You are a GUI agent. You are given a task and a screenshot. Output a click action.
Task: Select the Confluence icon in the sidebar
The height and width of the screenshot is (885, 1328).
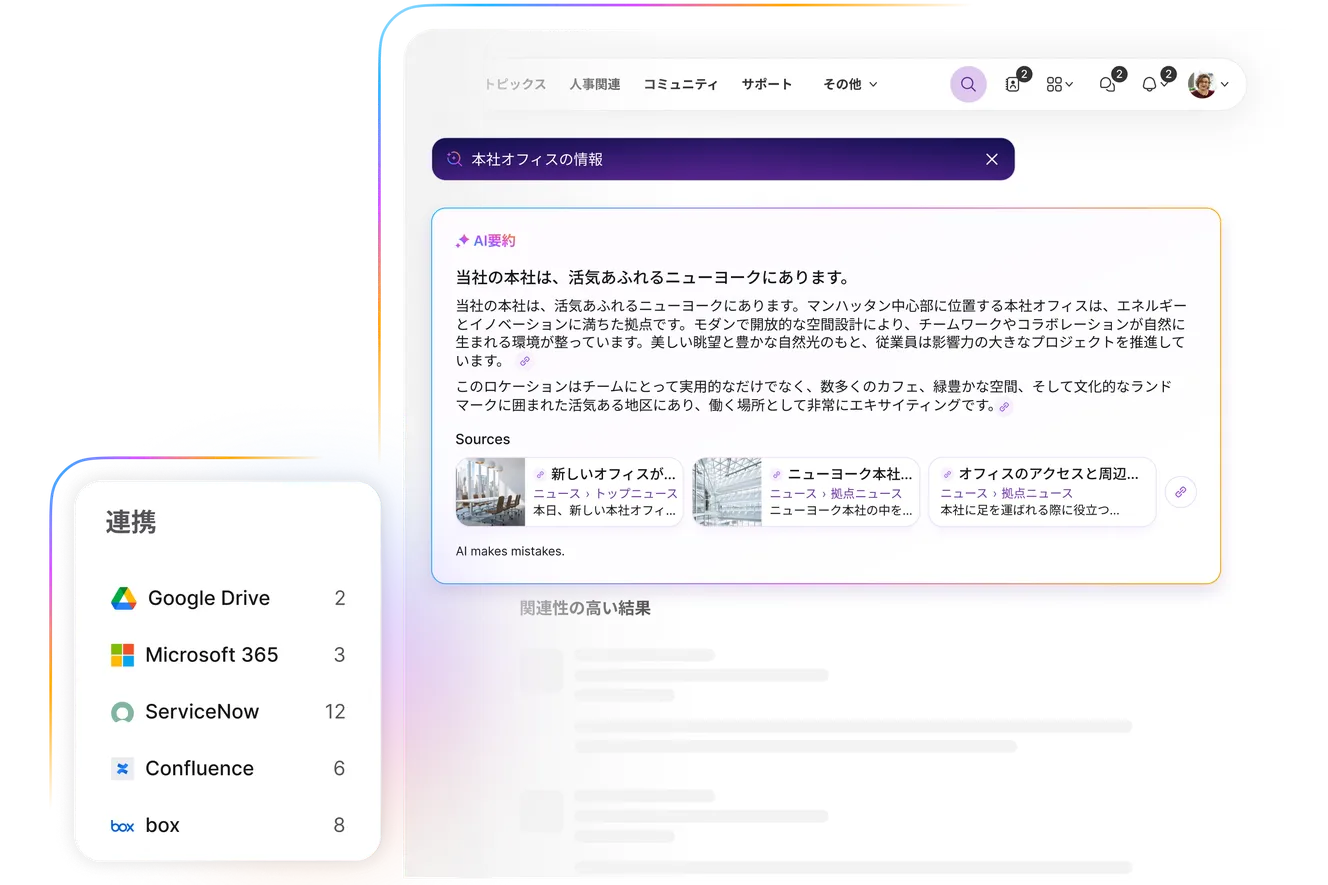122,768
